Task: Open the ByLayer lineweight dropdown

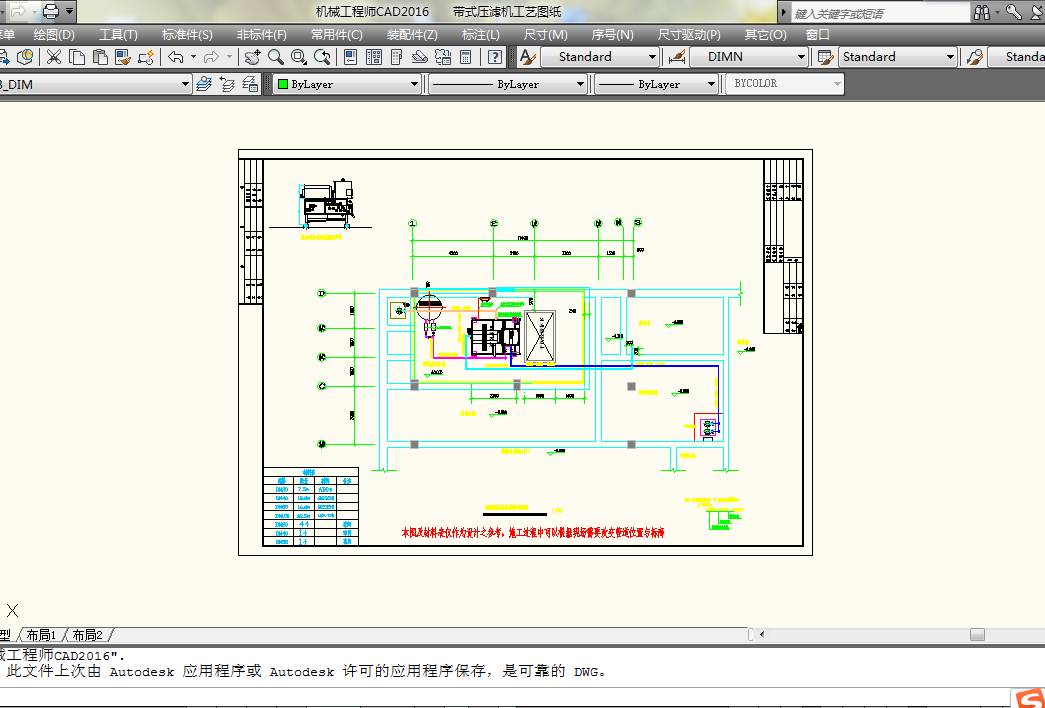Action: 656,84
